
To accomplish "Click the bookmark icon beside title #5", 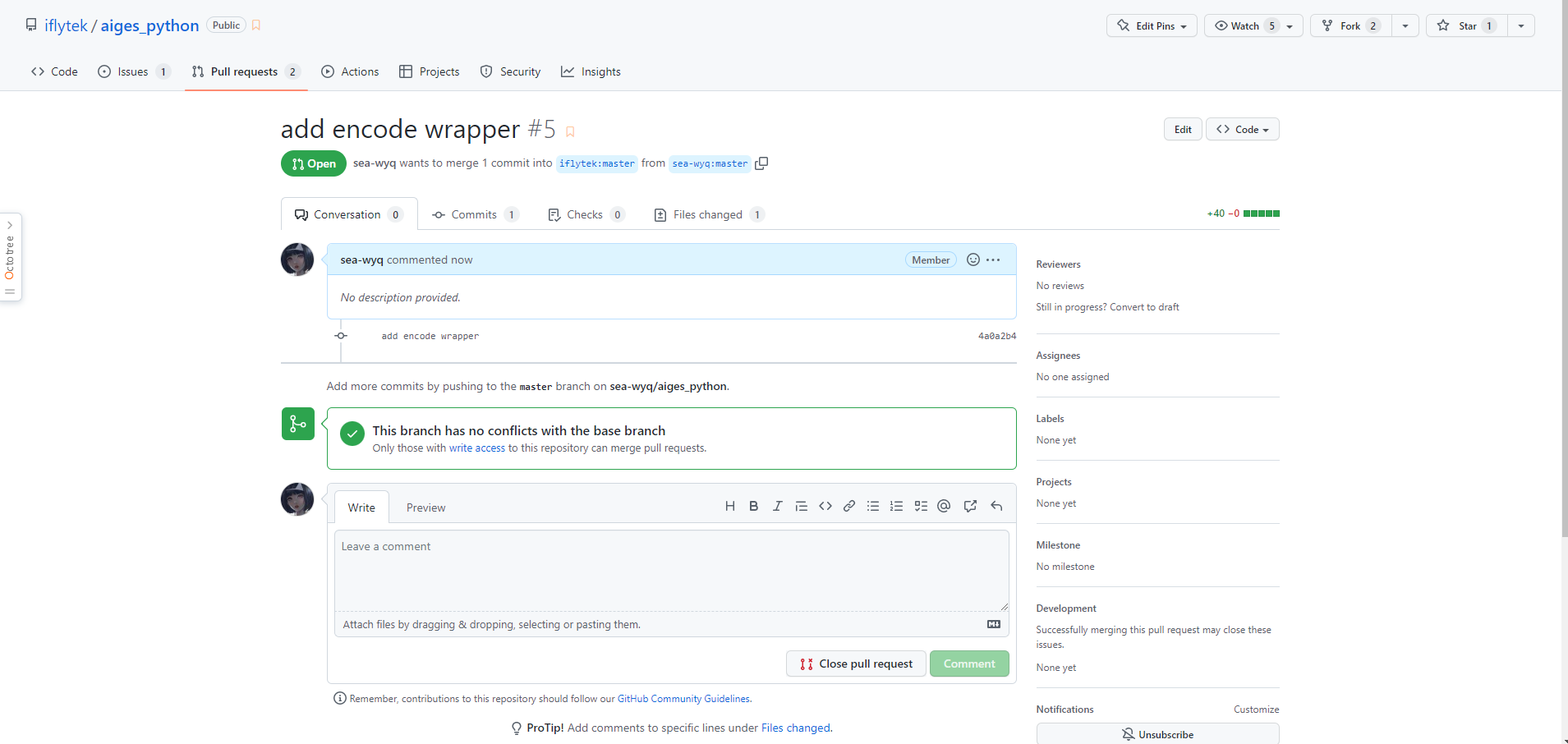I will click(x=570, y=131).
